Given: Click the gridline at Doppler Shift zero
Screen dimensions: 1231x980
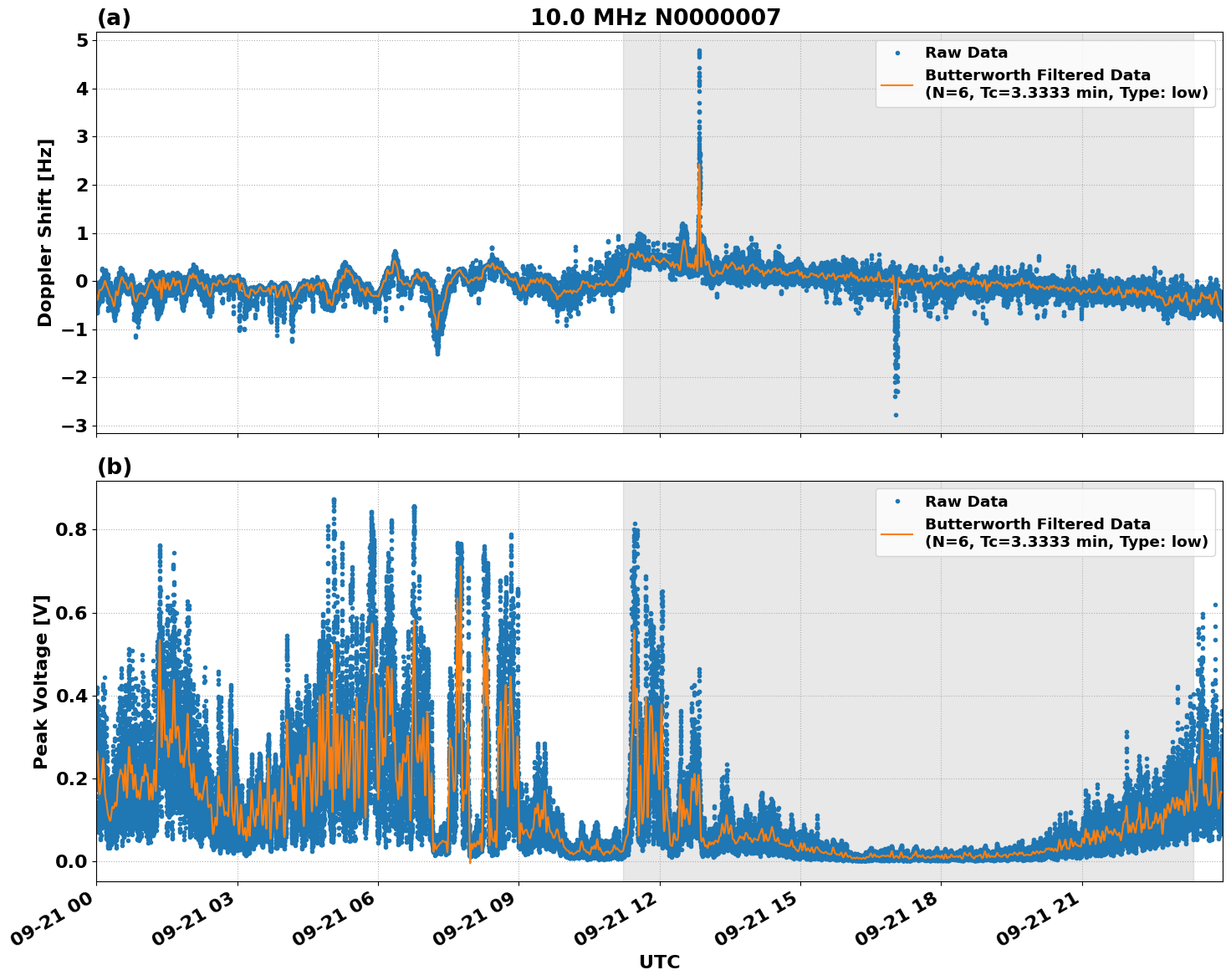Looking at the screenshot, I should coord(335,281).
